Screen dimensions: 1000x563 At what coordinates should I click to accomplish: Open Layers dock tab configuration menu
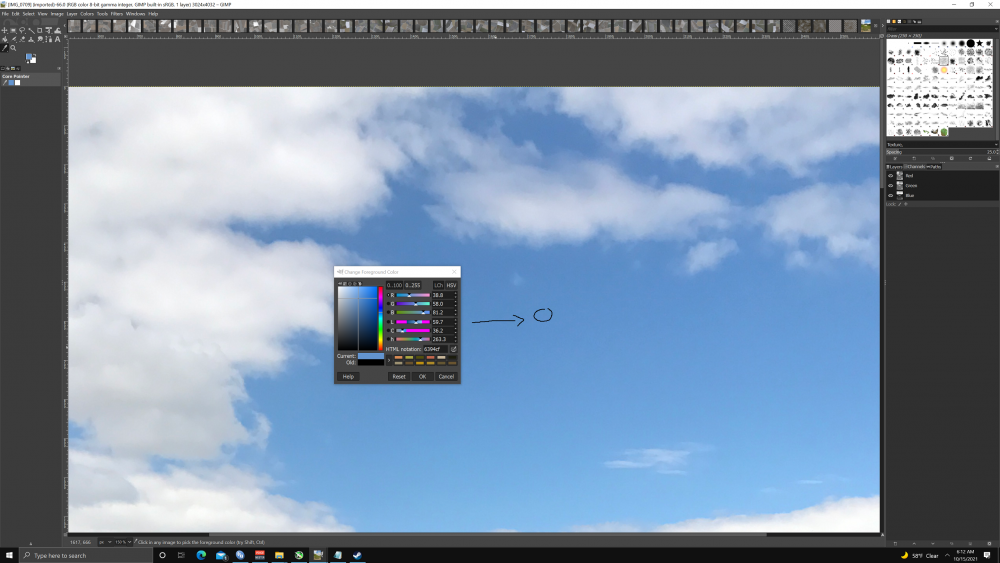click(997, 166)
